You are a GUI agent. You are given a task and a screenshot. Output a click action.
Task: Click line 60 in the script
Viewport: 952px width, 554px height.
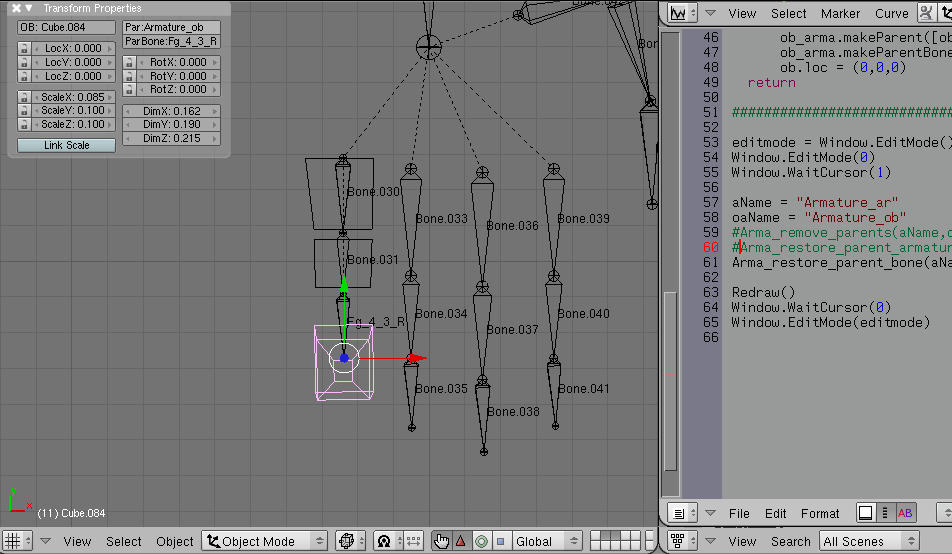pos(842,247)
